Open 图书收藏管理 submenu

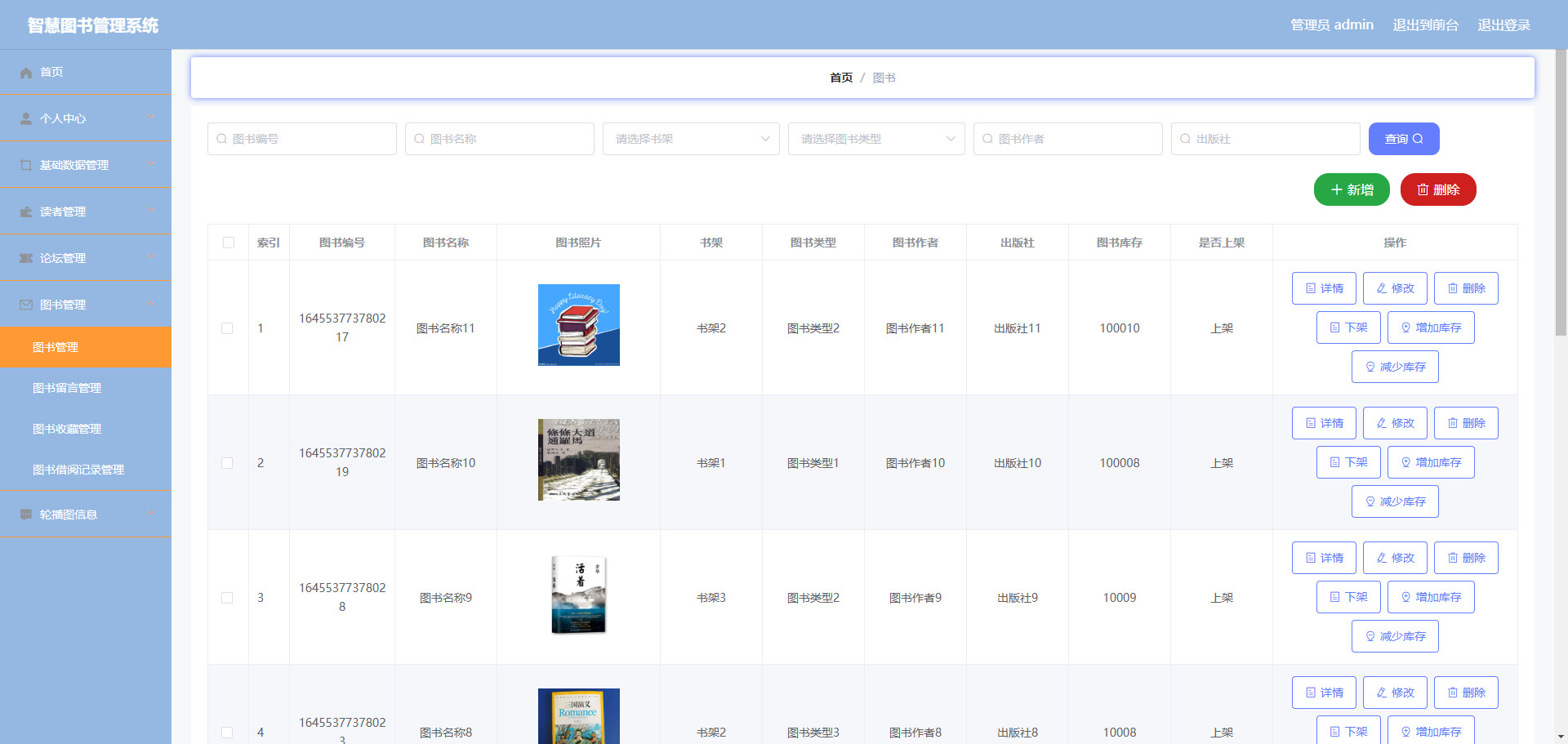coord(86,429)
